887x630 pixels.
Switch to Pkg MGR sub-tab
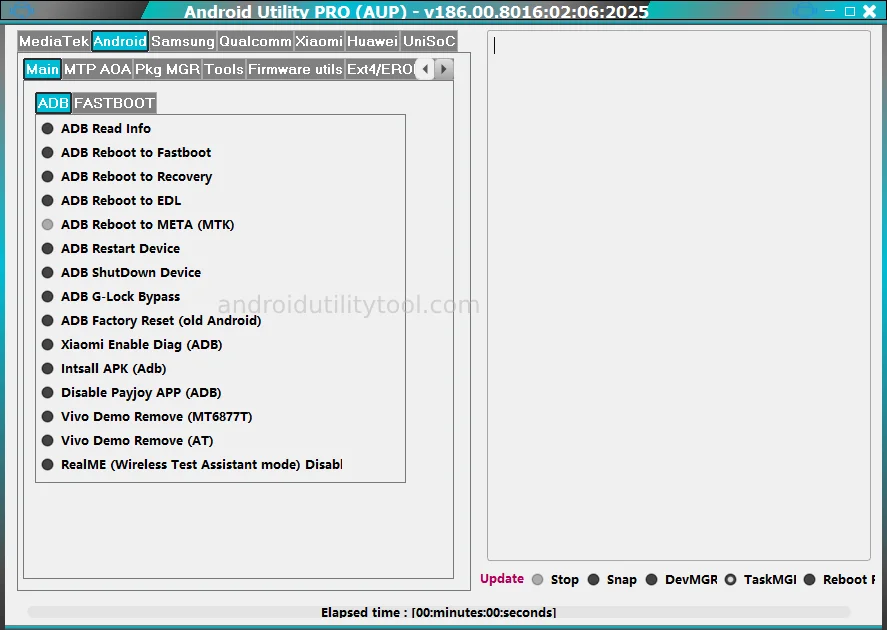pos(167,70)
